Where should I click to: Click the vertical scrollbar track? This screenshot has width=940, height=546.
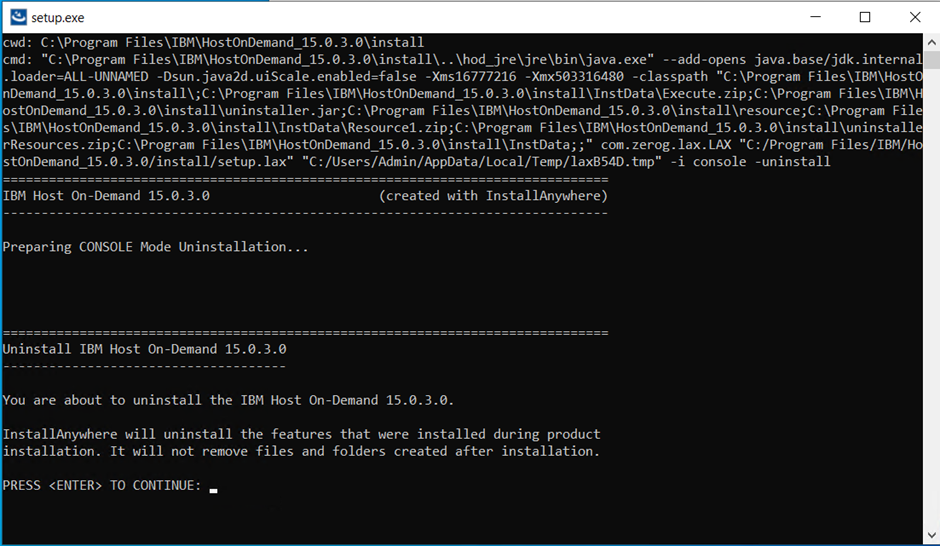pos(929,300)
